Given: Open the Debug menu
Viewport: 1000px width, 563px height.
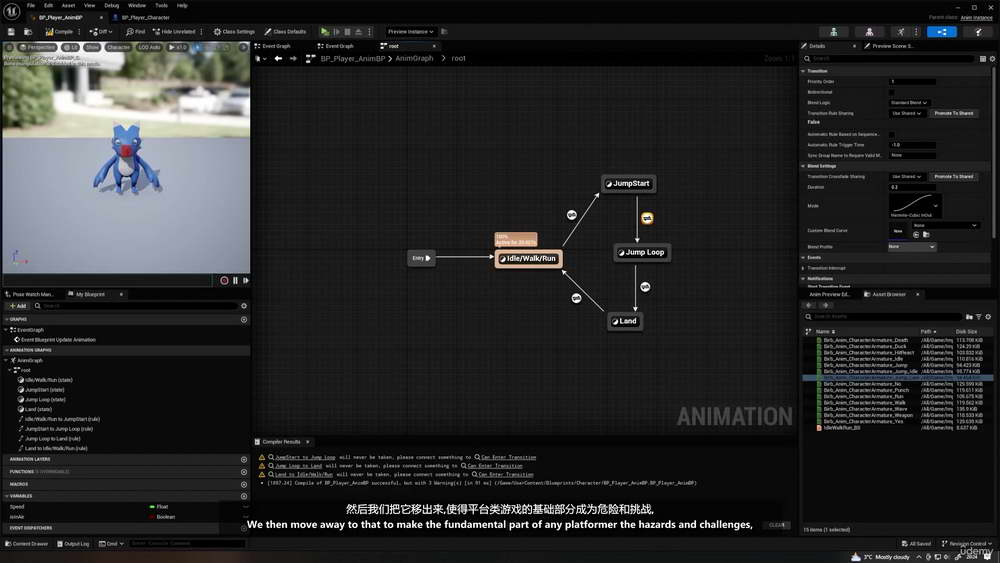Looking at the screenshot, I should (x=112, y=5).
